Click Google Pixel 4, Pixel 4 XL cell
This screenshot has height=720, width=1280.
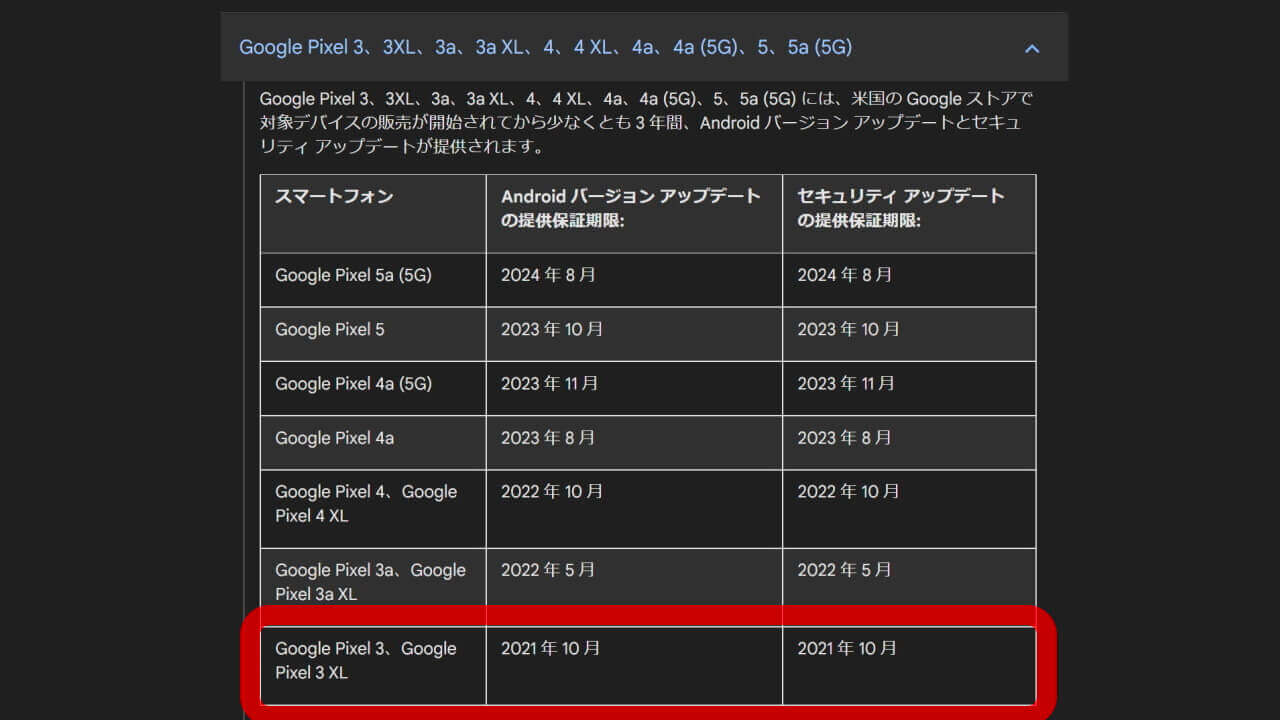pos(366,504)
